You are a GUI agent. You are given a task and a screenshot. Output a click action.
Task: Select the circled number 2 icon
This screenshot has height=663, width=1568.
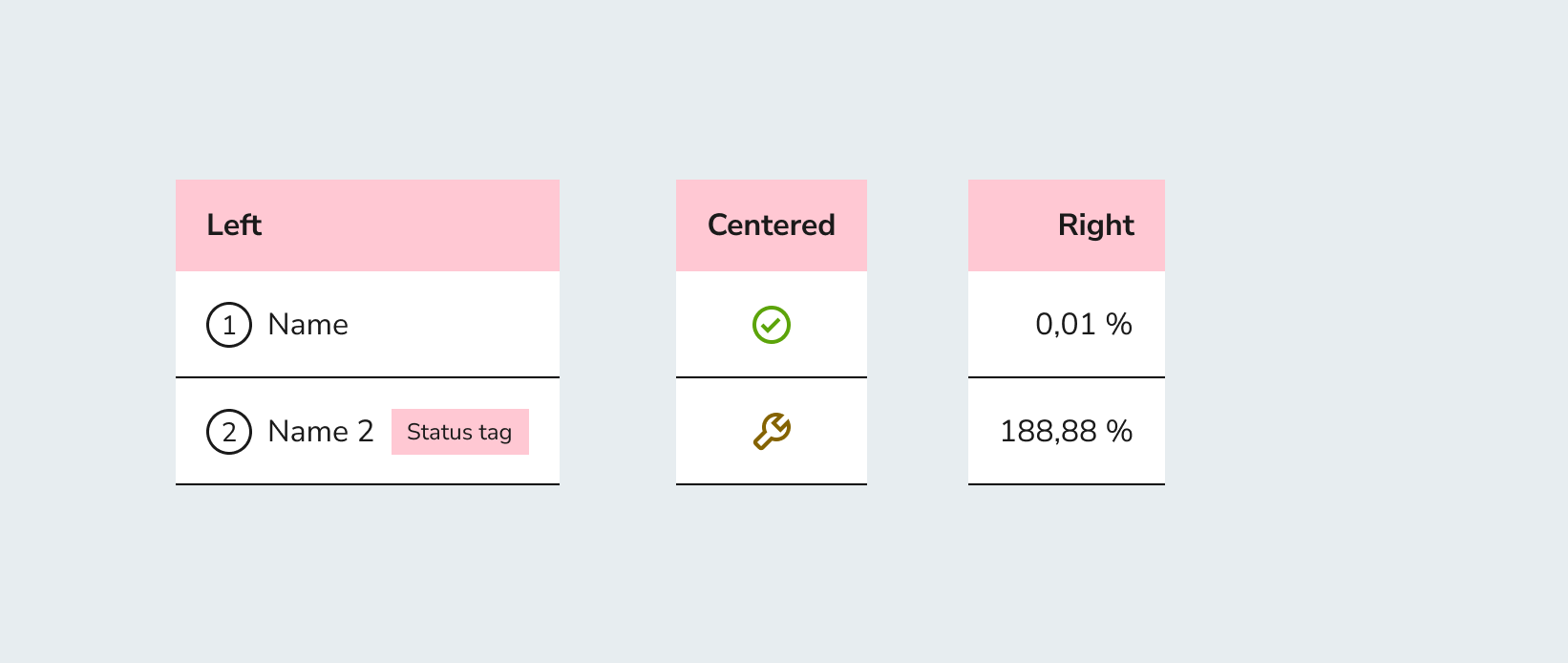click(229, 432)
